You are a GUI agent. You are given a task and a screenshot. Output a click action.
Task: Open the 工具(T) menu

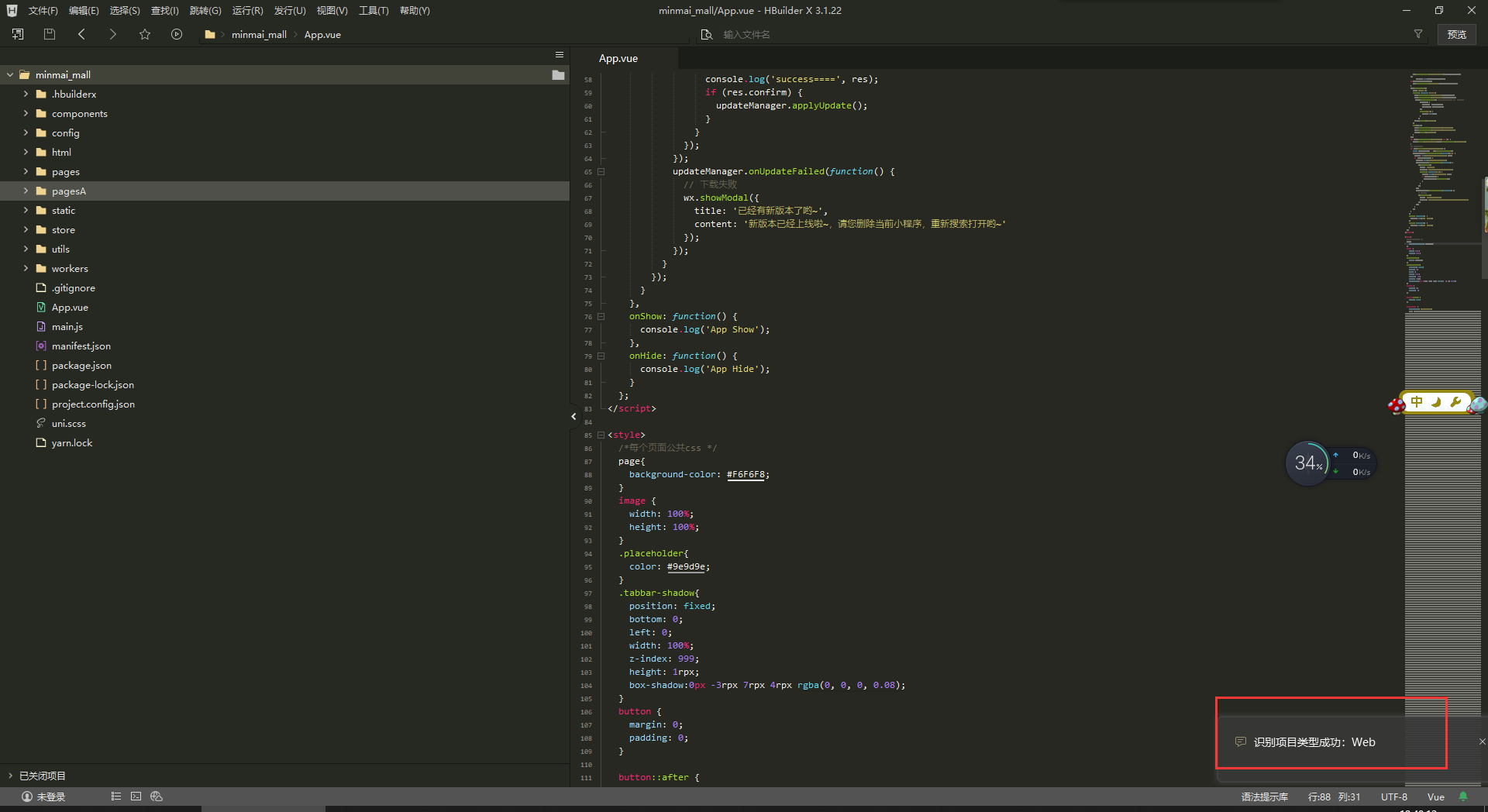pyautogui.click(x=374, y=10)
